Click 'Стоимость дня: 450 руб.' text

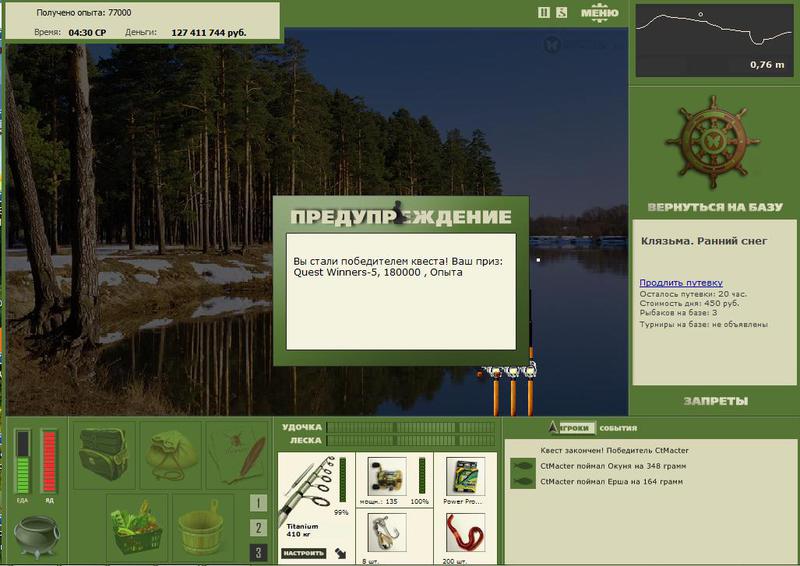689,303
